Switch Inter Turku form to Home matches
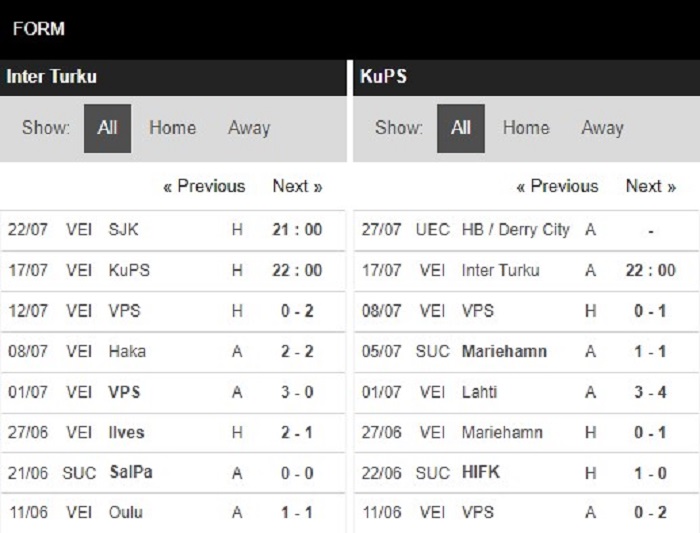Screen dimensions: 700x533 coord(172,128)
